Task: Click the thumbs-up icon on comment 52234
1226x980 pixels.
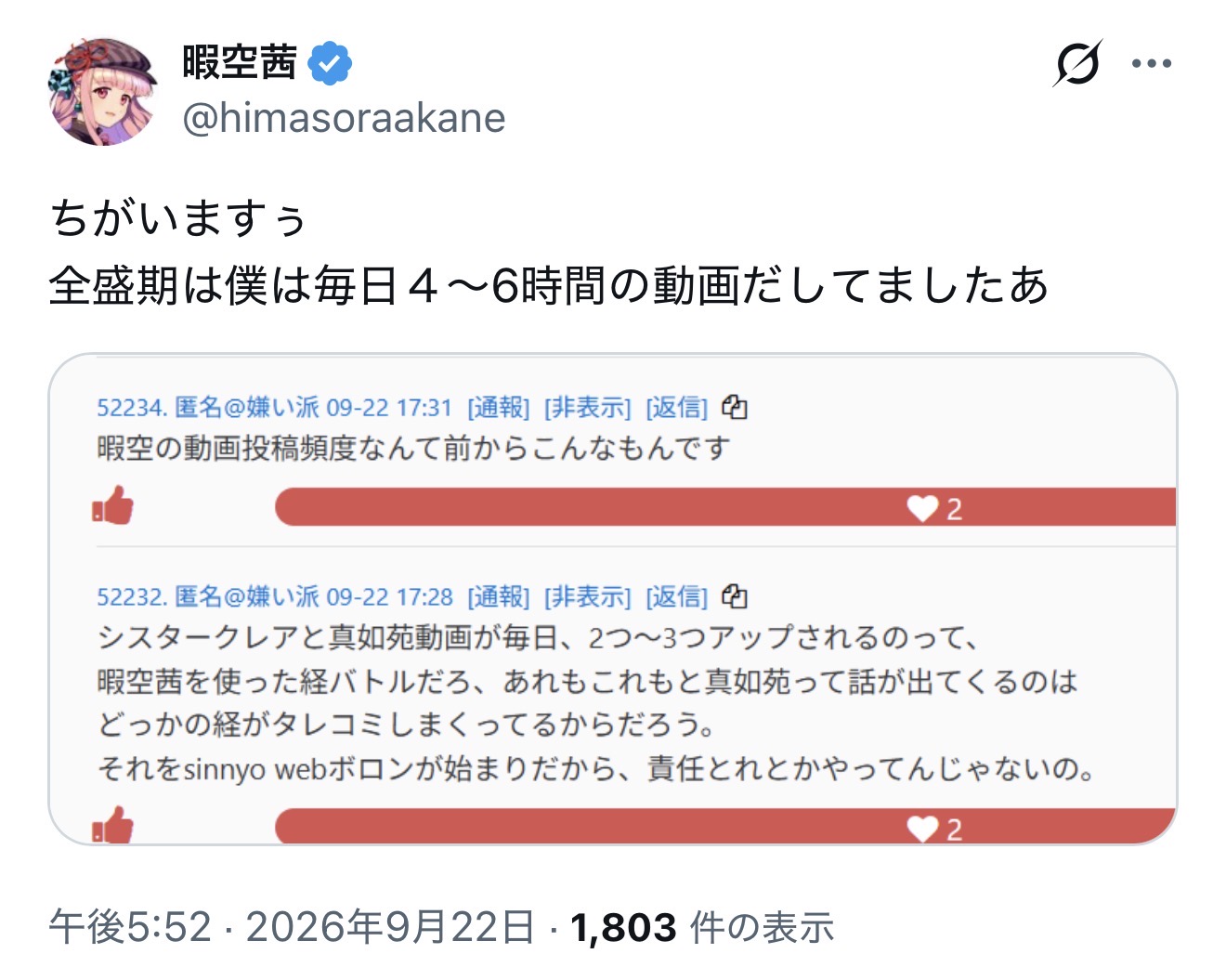Action: coord(112,506)
